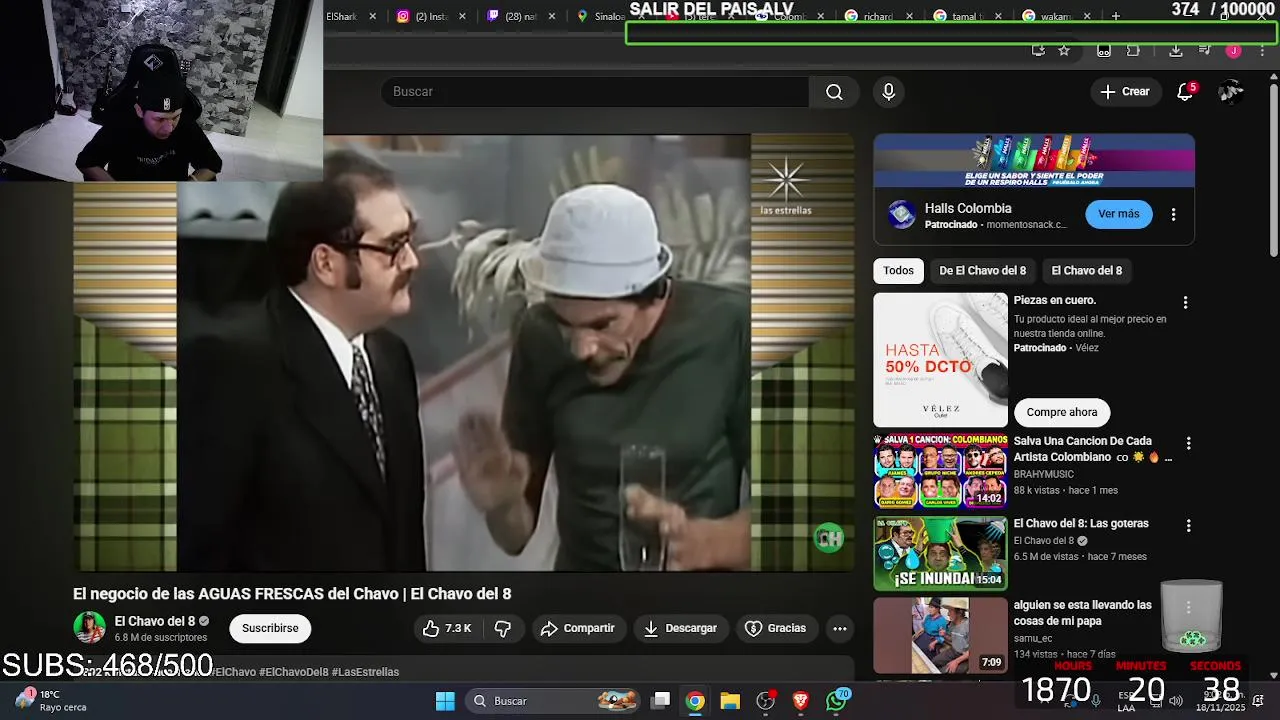Bookmark this page with the star icon
The image size is (1280, 720).
1064,50
